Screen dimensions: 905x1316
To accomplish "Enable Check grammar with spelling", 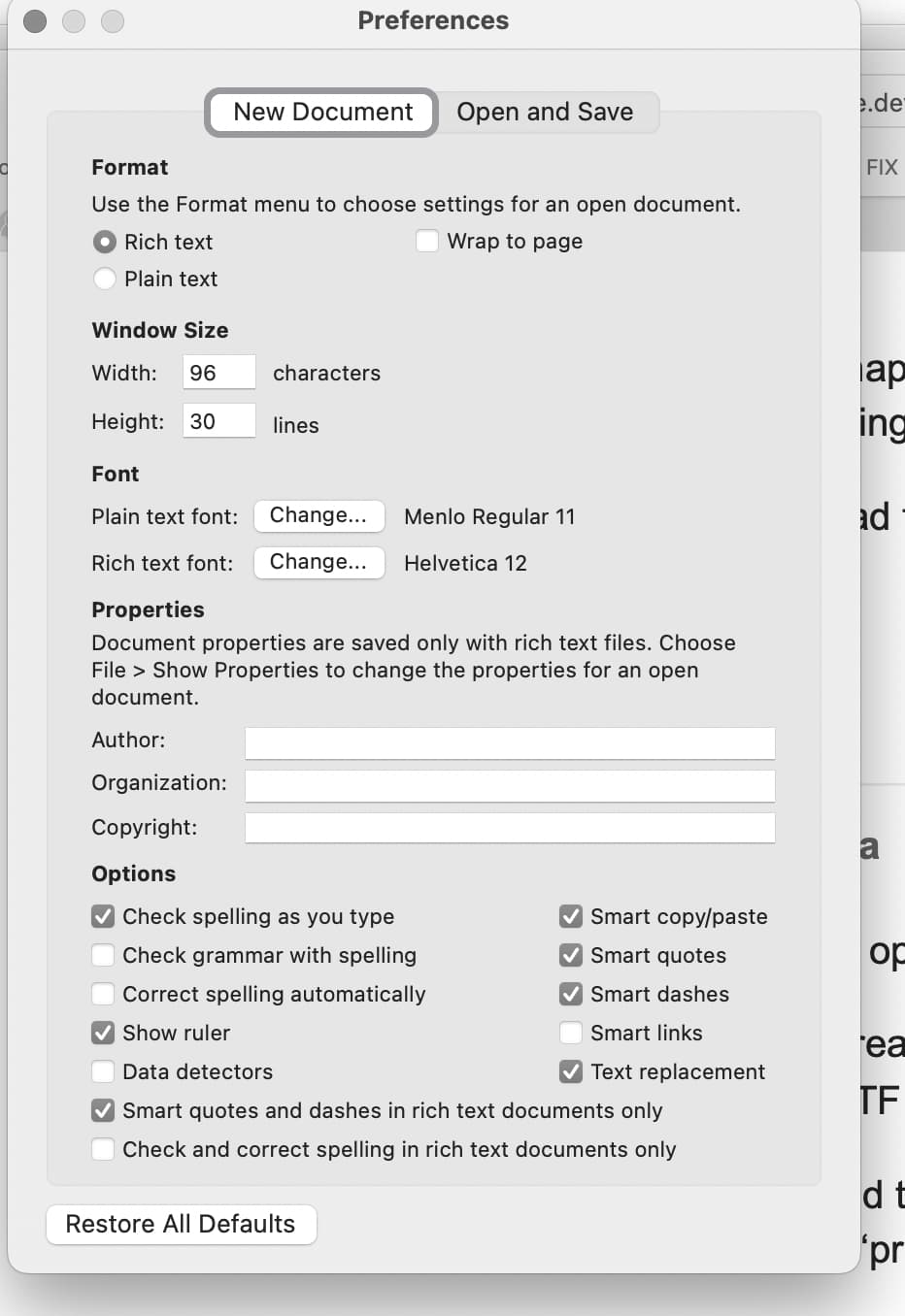I will (x=103, y=955).
